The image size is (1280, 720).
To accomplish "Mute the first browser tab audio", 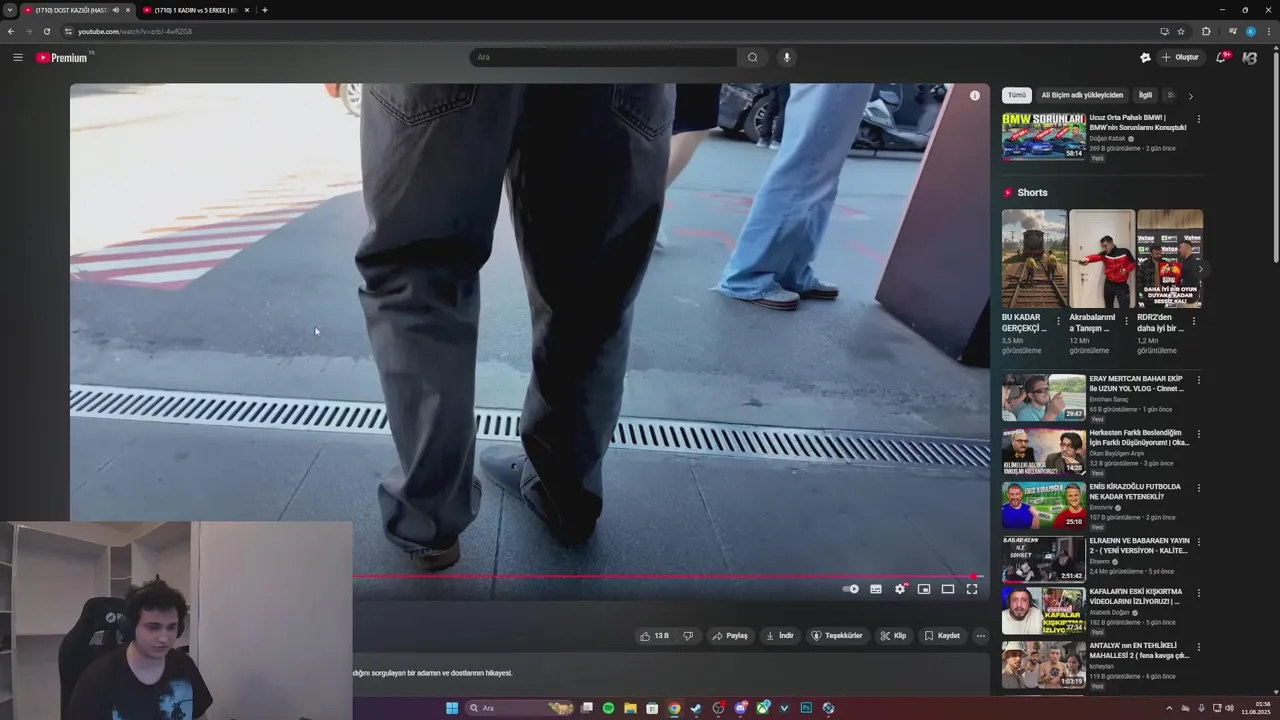I will pos(116,10).
